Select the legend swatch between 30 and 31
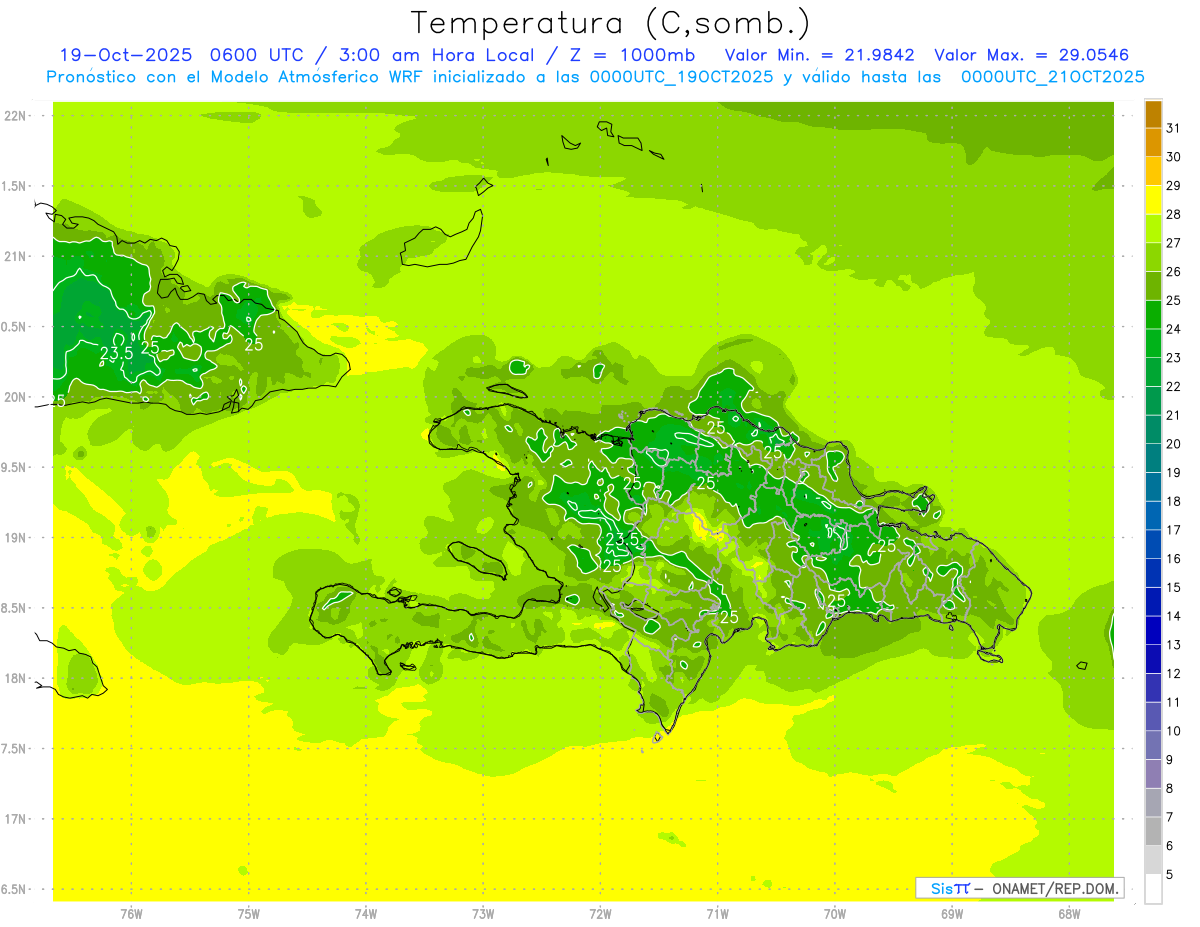Image resolution: width=1200 pixels, height=927 pixels. click(1153, 143)
